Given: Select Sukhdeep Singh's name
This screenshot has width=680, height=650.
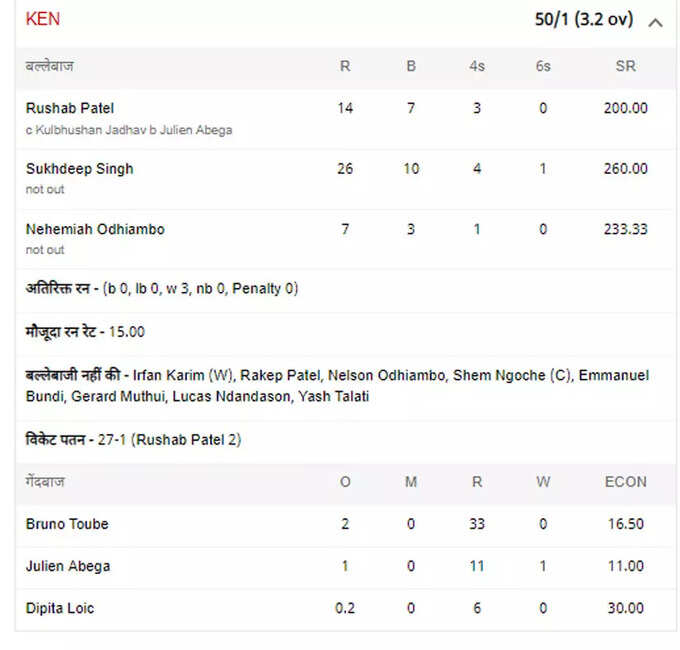Looking at the screenshot, I should tap(79, 169).
